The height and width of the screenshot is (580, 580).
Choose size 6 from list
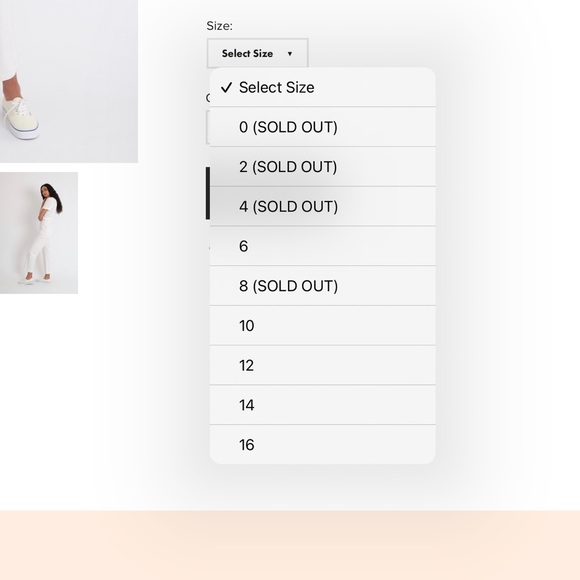[x=323, y=246]
